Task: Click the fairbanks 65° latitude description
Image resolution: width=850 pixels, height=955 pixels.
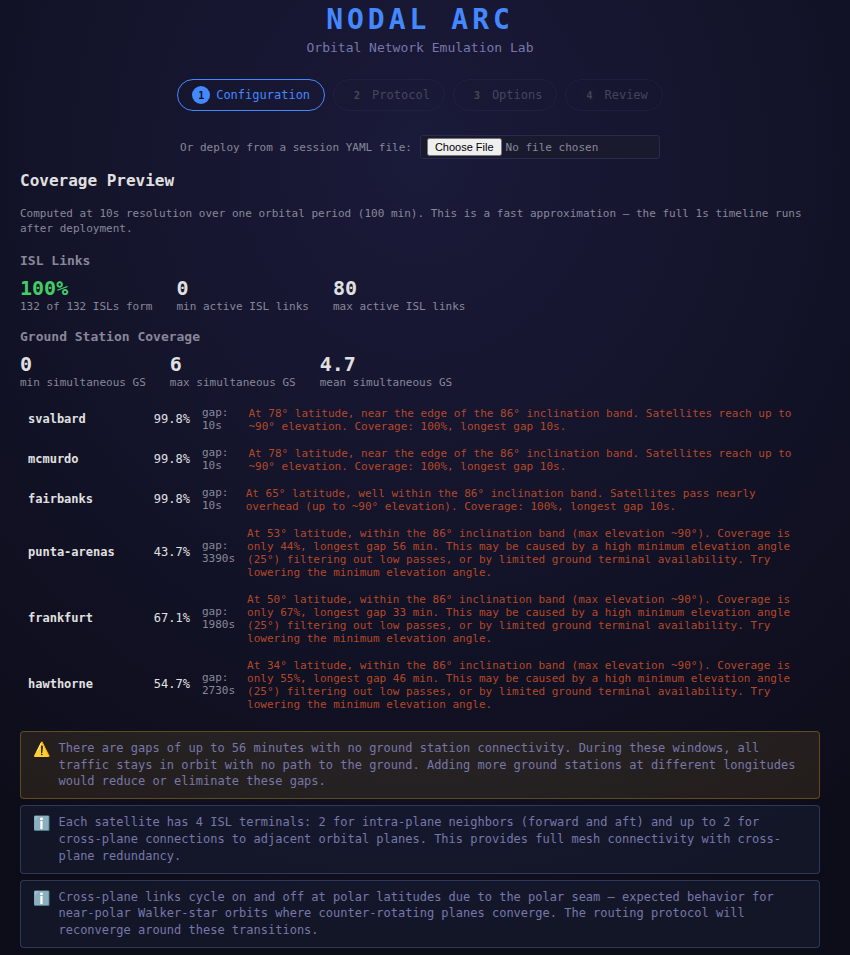Action: pyautogui.click(x=501, y=500)
